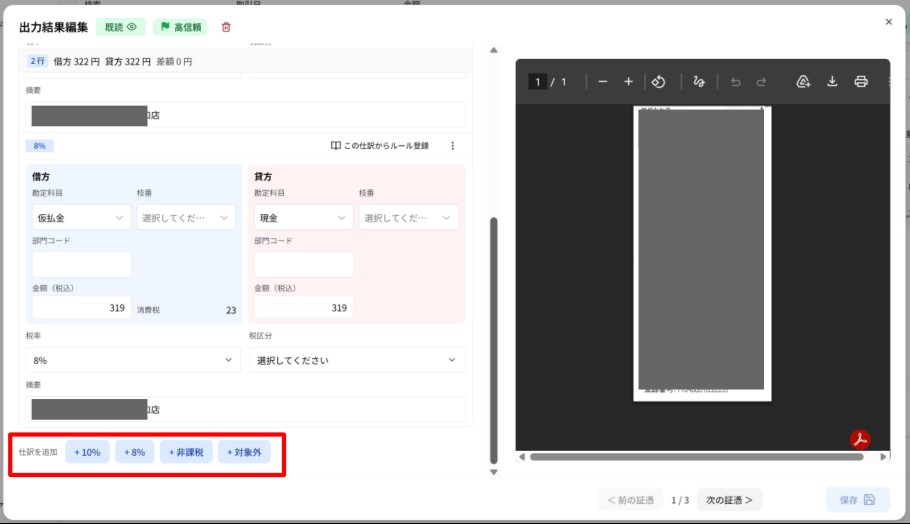The width and height of the screenshot is (910, 524).
Task: Go to 次の証憑 next voucher
Action: pos(729,500)
